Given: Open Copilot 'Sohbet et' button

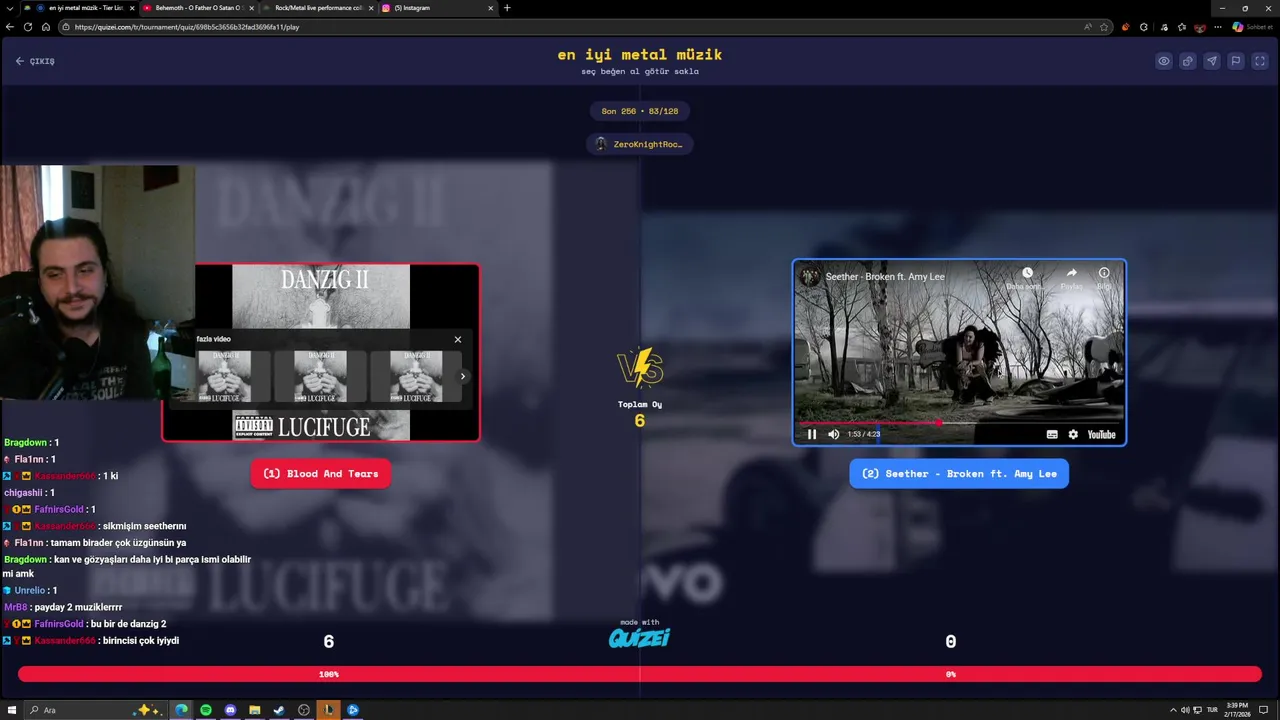Looking at the screenshot, I should [x=1253, y=27].
